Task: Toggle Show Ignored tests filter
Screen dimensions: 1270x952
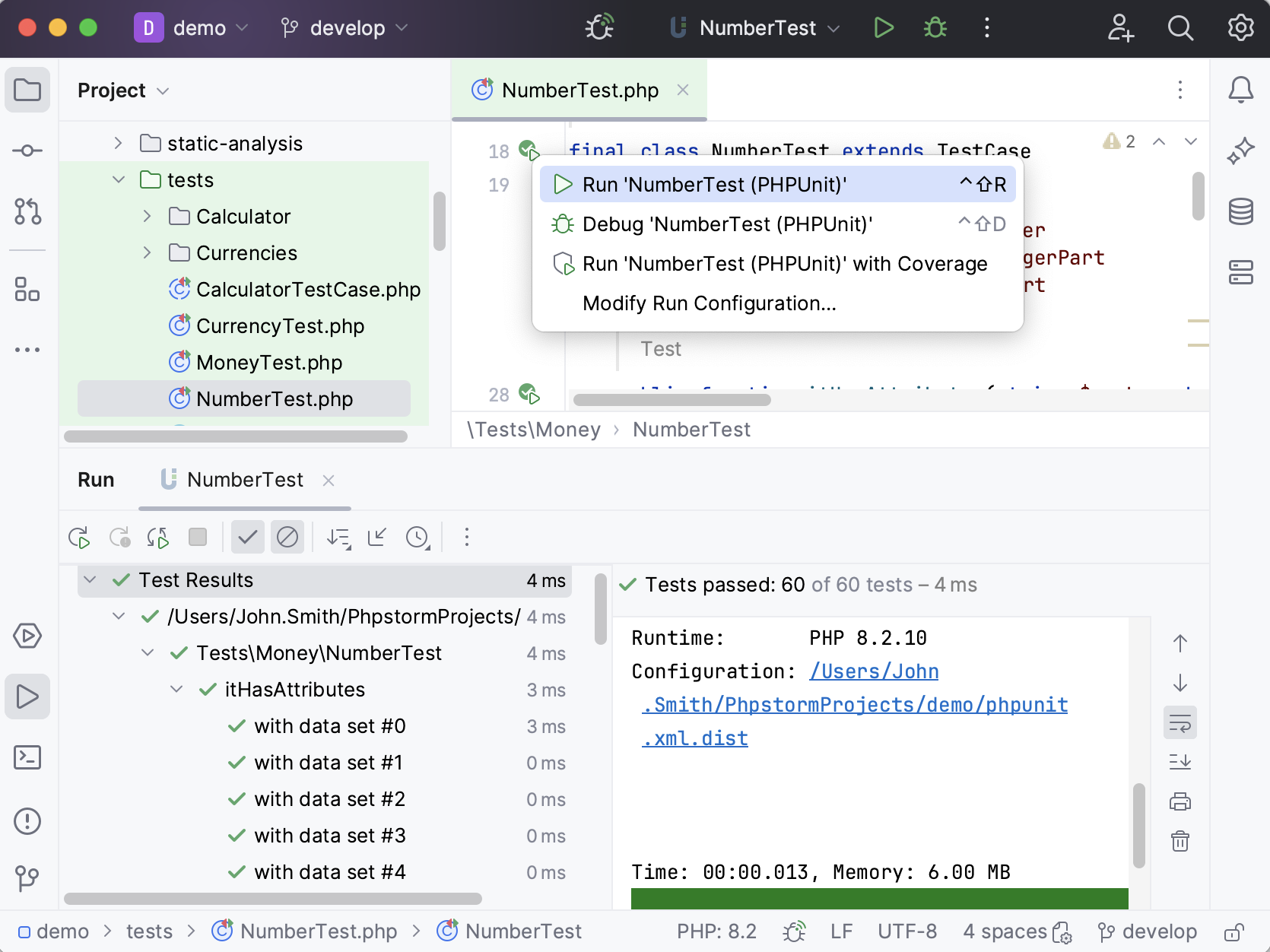Action: click(287, 537)
